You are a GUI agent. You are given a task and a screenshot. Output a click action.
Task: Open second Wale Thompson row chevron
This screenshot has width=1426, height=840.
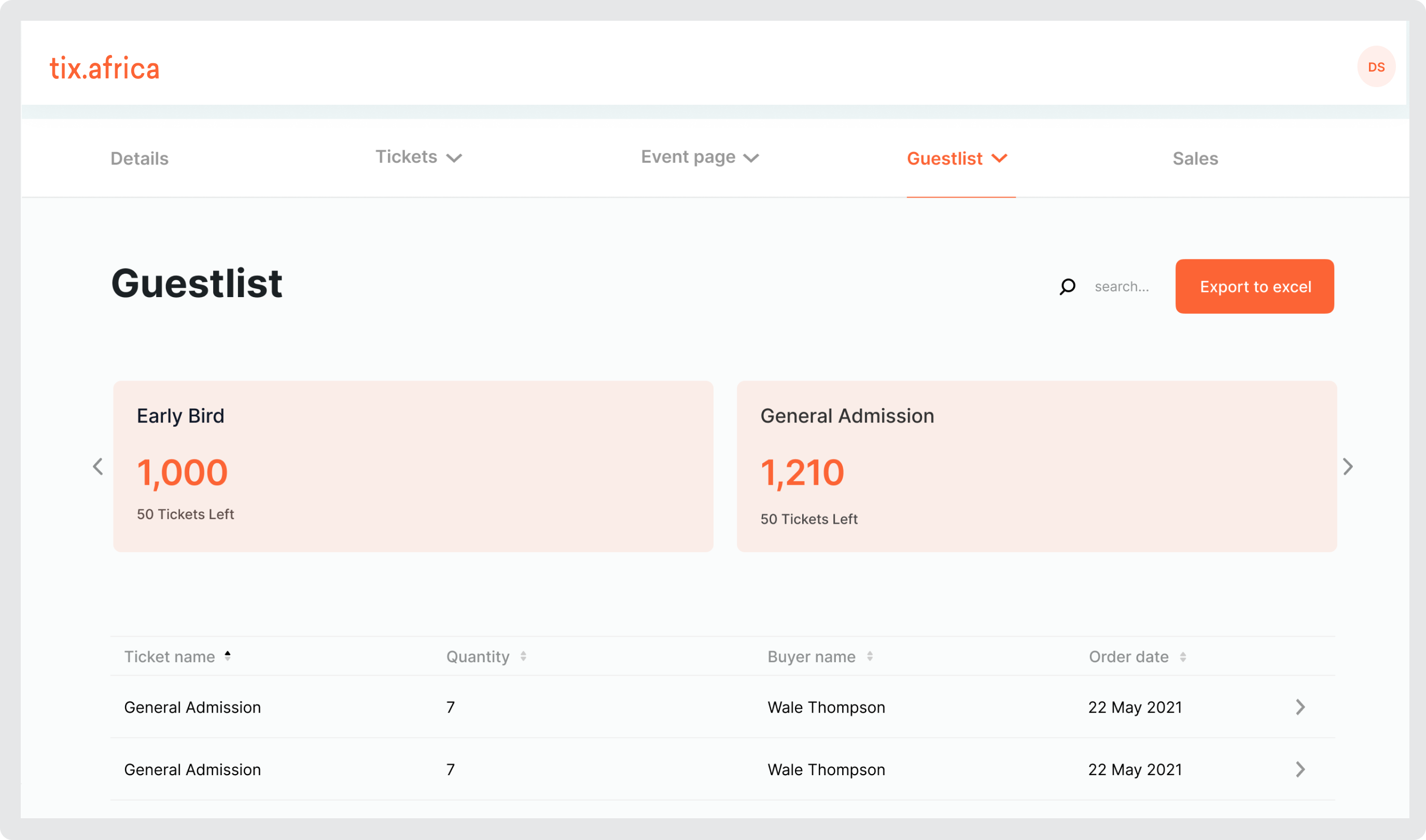point(1301,769)
